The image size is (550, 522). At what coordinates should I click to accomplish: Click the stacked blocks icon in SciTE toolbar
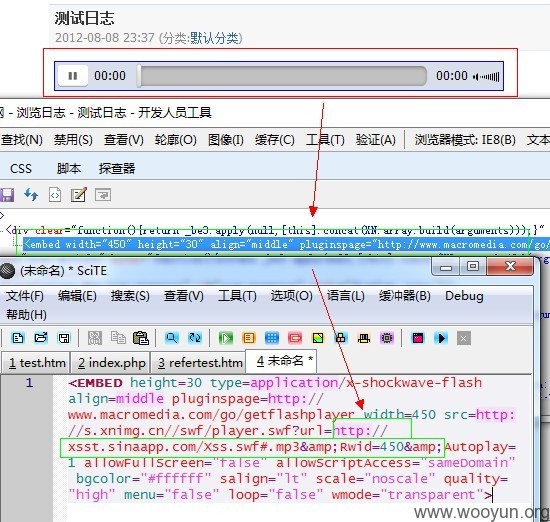pos(341,338)
